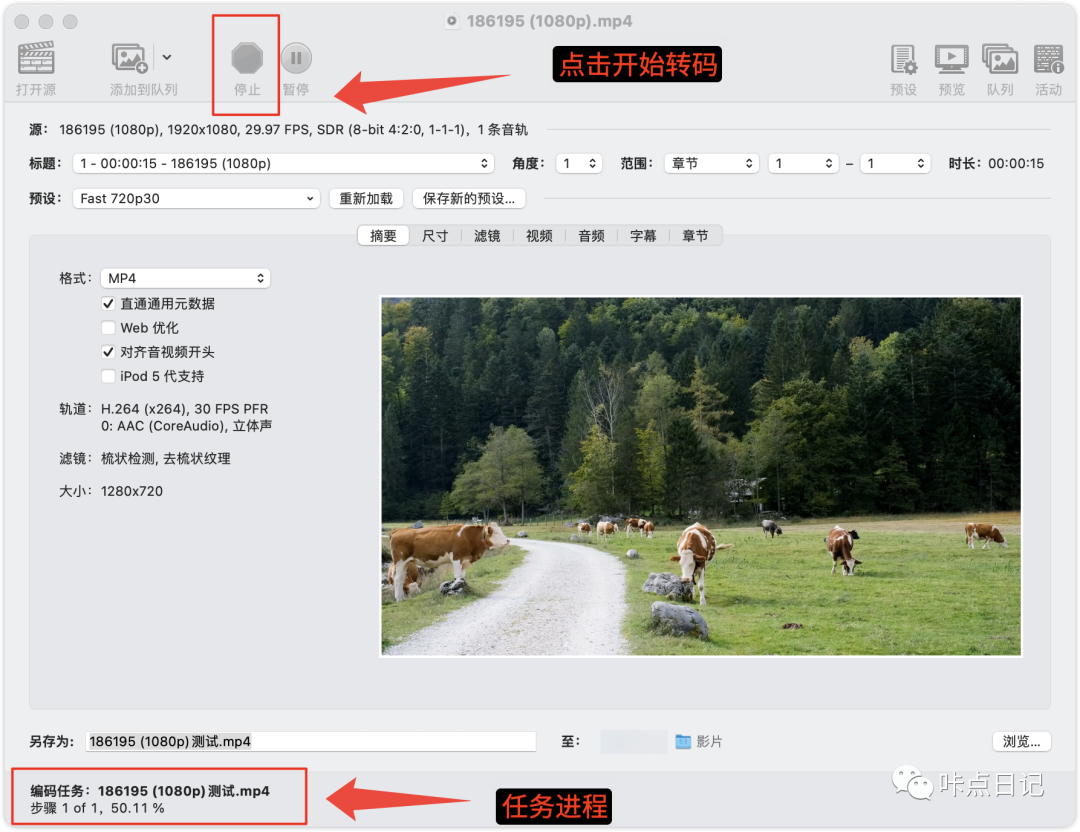Open the Fast 720p30 preset dropdown
Viewport: 1080px width, 832px height.
196,199
